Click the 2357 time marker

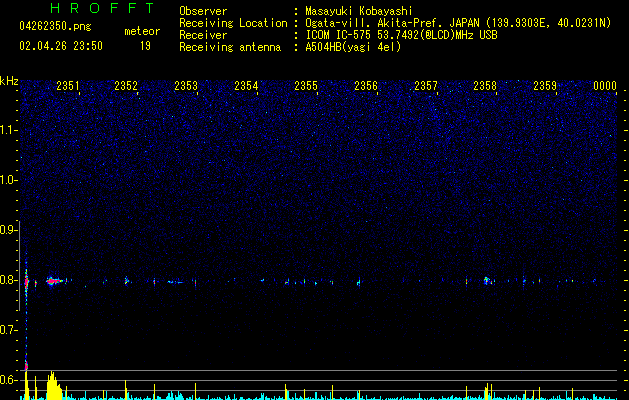click(426, 86)
